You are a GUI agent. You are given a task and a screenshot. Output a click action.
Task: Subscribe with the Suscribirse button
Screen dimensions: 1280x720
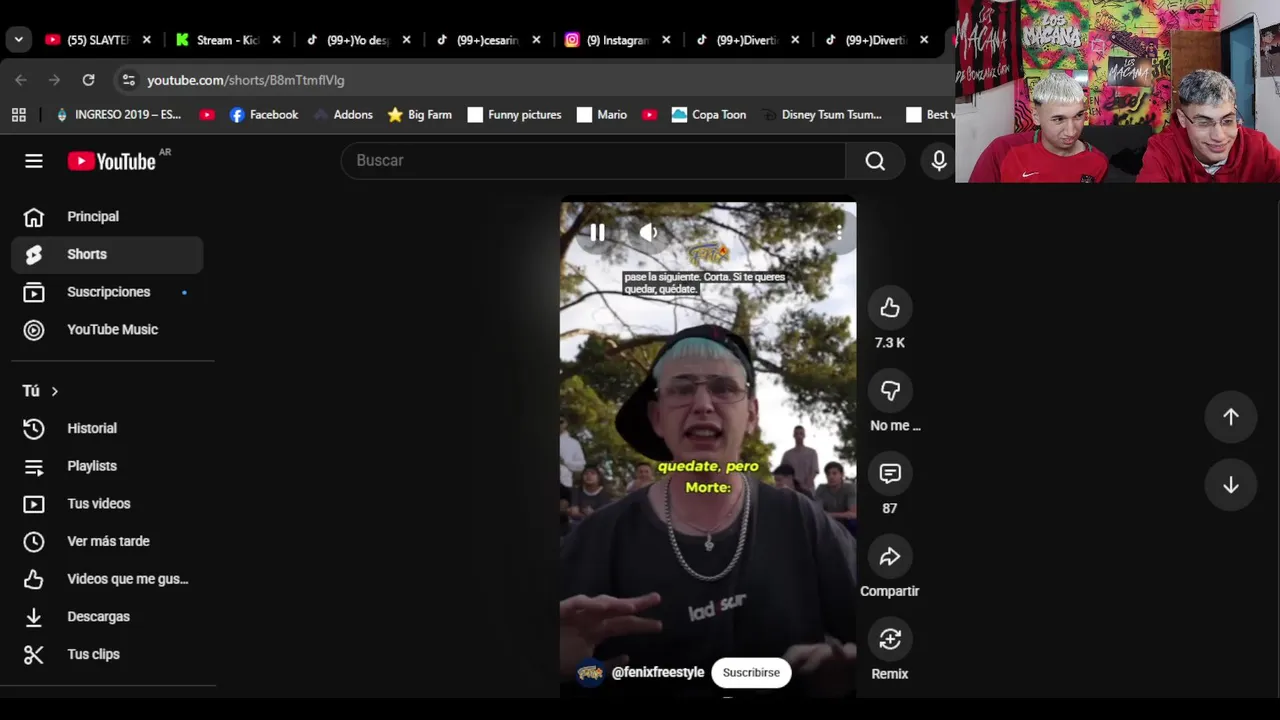coord(751,673)
